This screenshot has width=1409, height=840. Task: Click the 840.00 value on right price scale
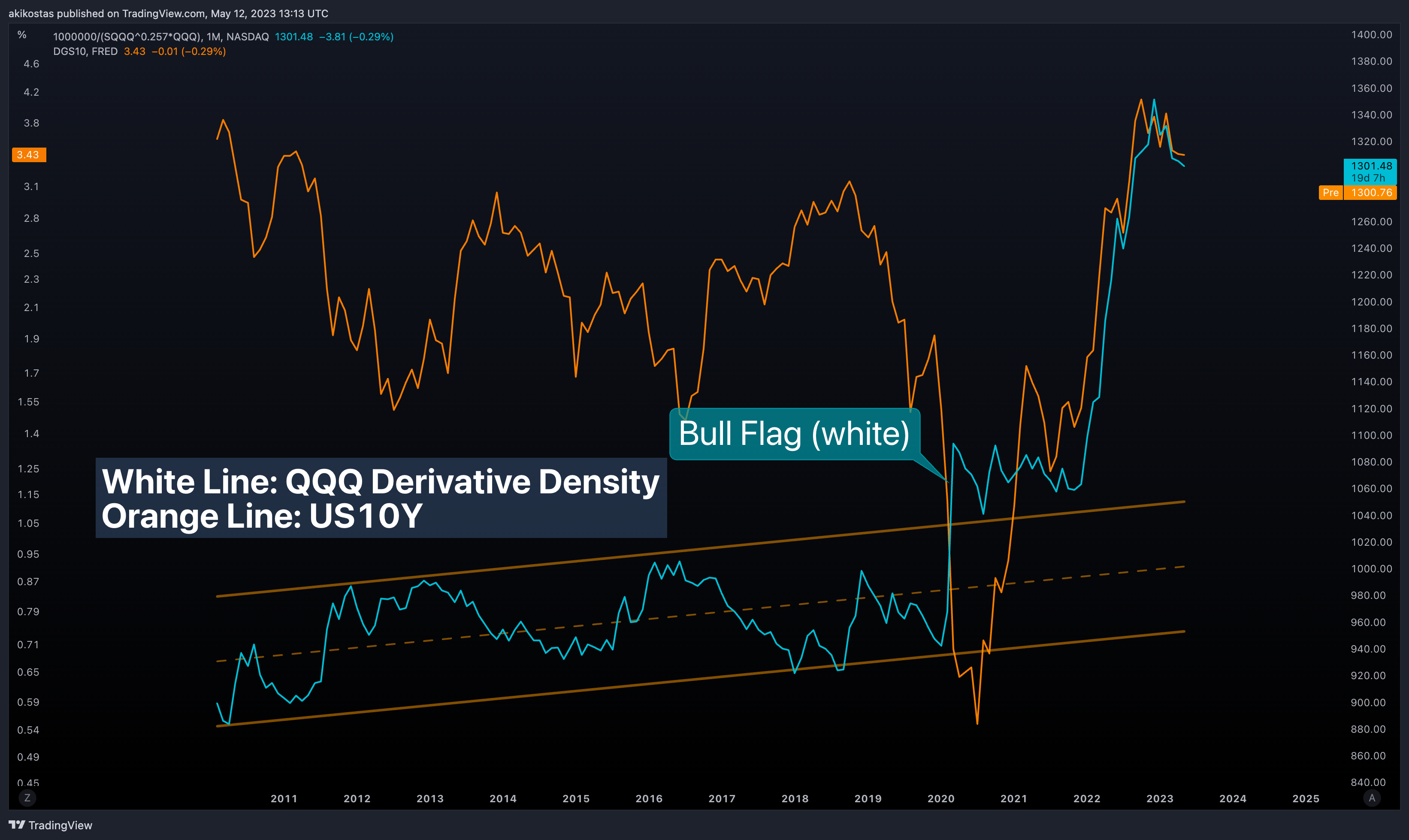pos(1368,782)
